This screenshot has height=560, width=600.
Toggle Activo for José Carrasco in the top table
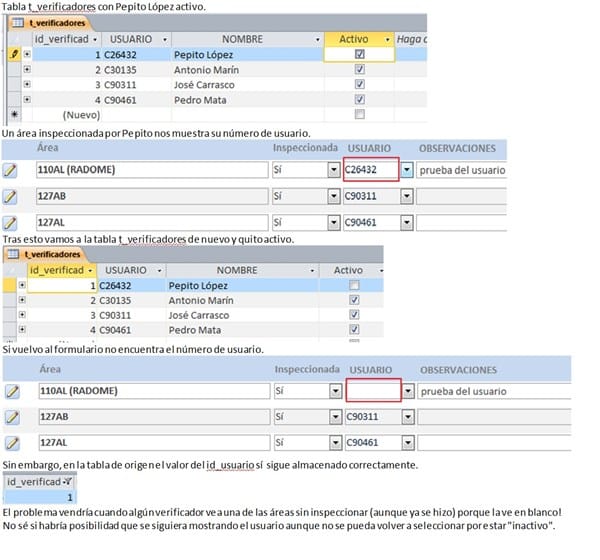[x=360, y=84]
